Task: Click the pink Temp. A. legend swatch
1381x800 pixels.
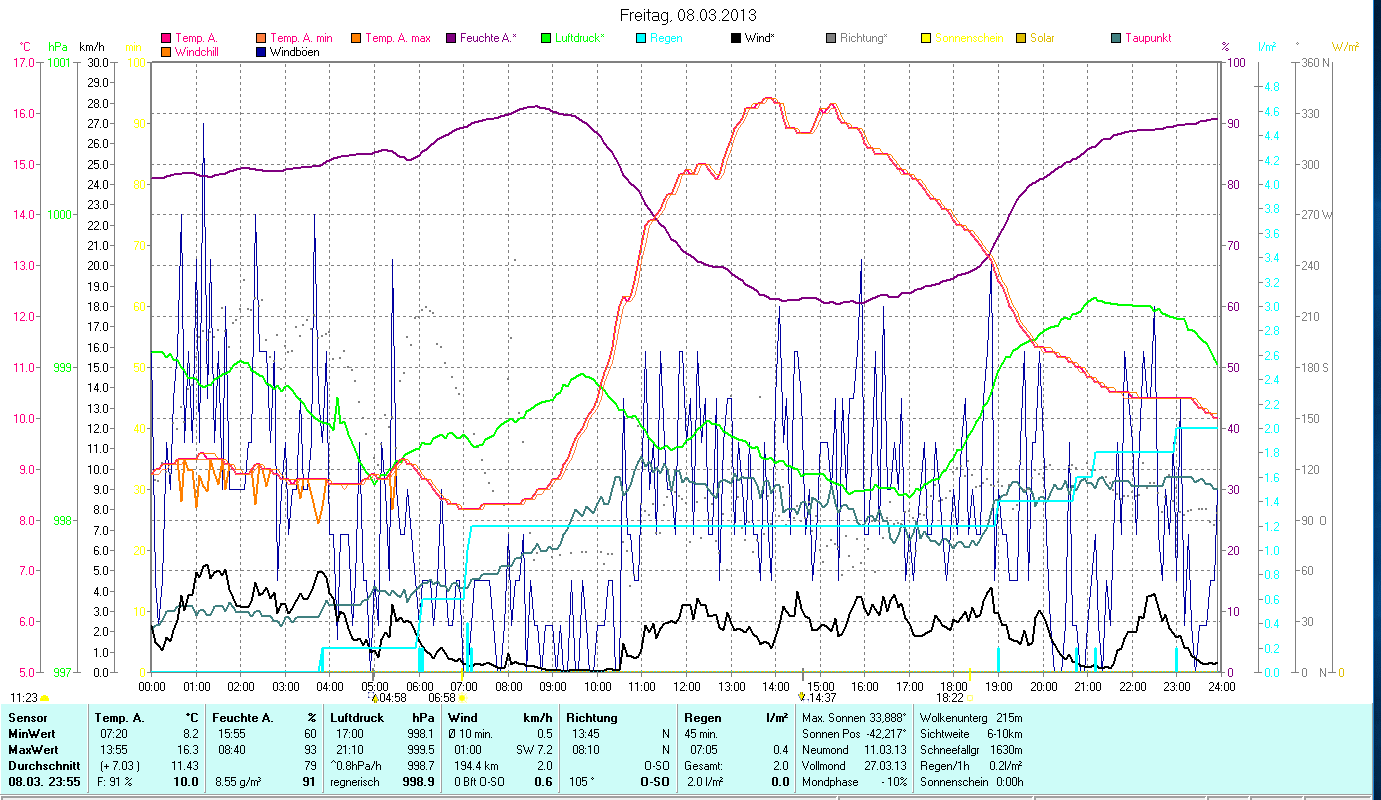Action: 166,39
